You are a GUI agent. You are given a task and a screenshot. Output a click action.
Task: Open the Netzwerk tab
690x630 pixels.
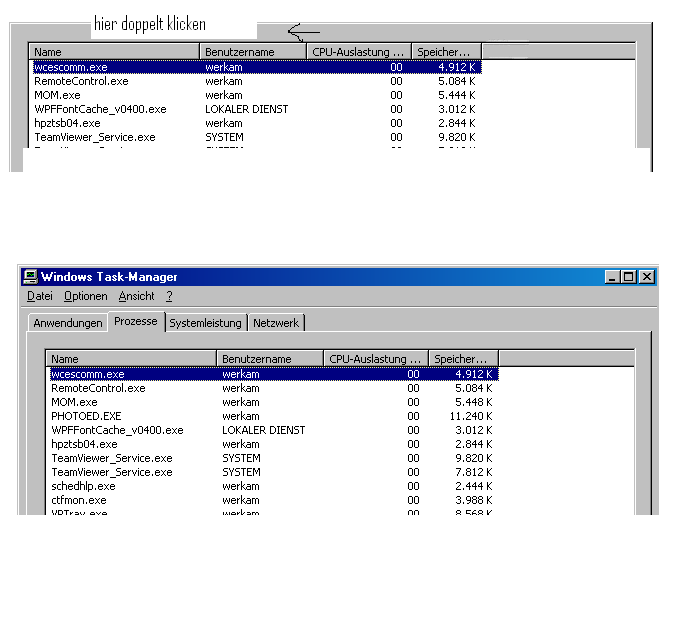276,323
